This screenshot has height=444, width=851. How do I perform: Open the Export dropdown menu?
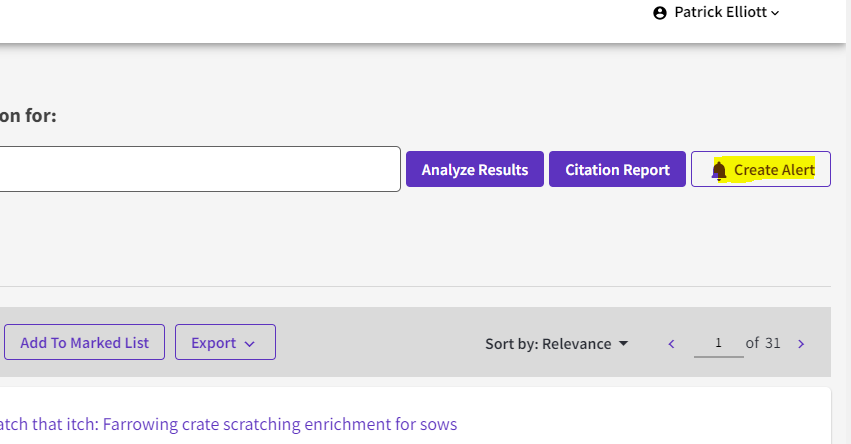click(x=225, y=342)
